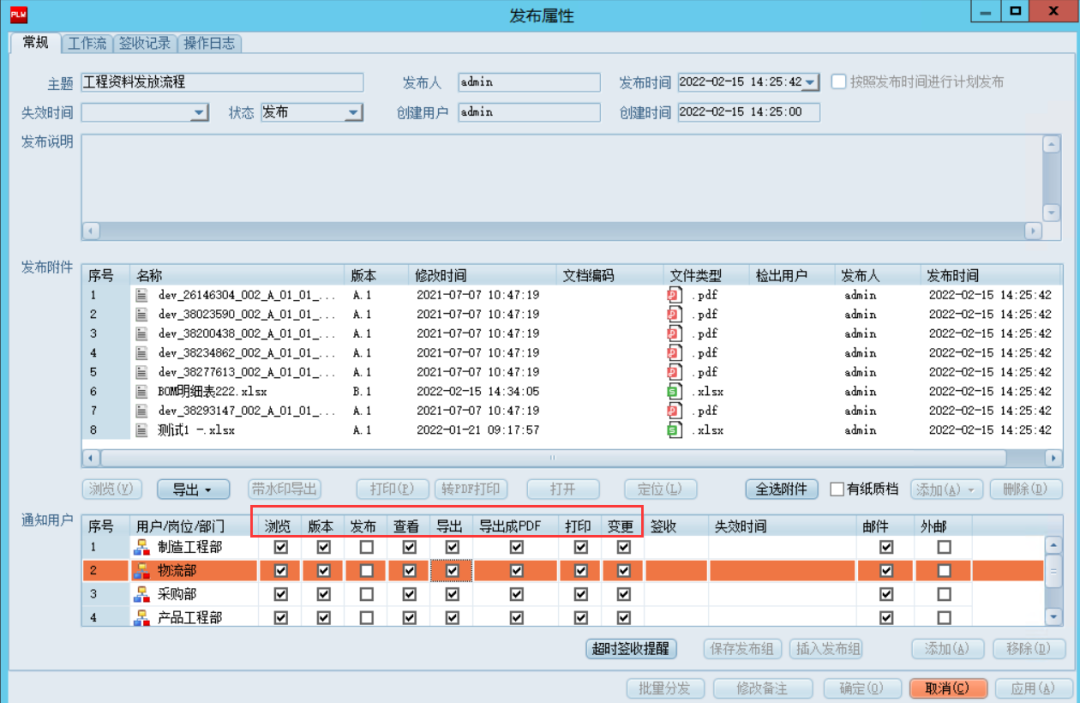Image resolution: width=1080 pixels, height=703 pixels.
Task: Click the attachment list horizontal scrollbar
Action: [x=550, y=458]
